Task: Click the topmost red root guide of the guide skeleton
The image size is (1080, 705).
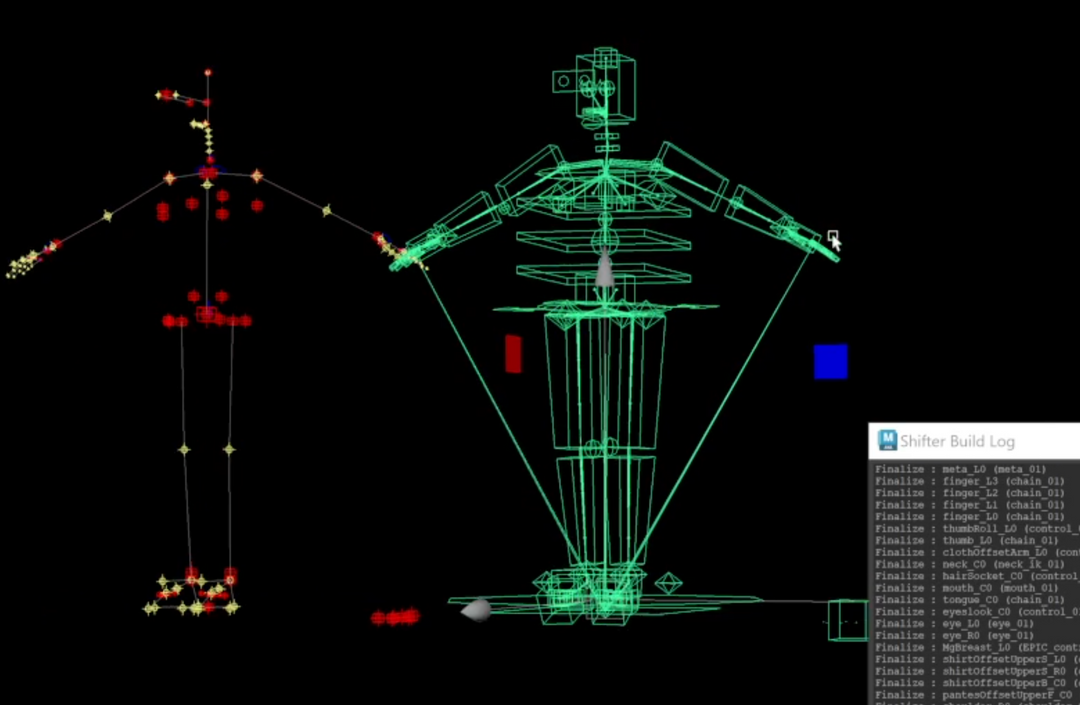Action: pos(208,71)
